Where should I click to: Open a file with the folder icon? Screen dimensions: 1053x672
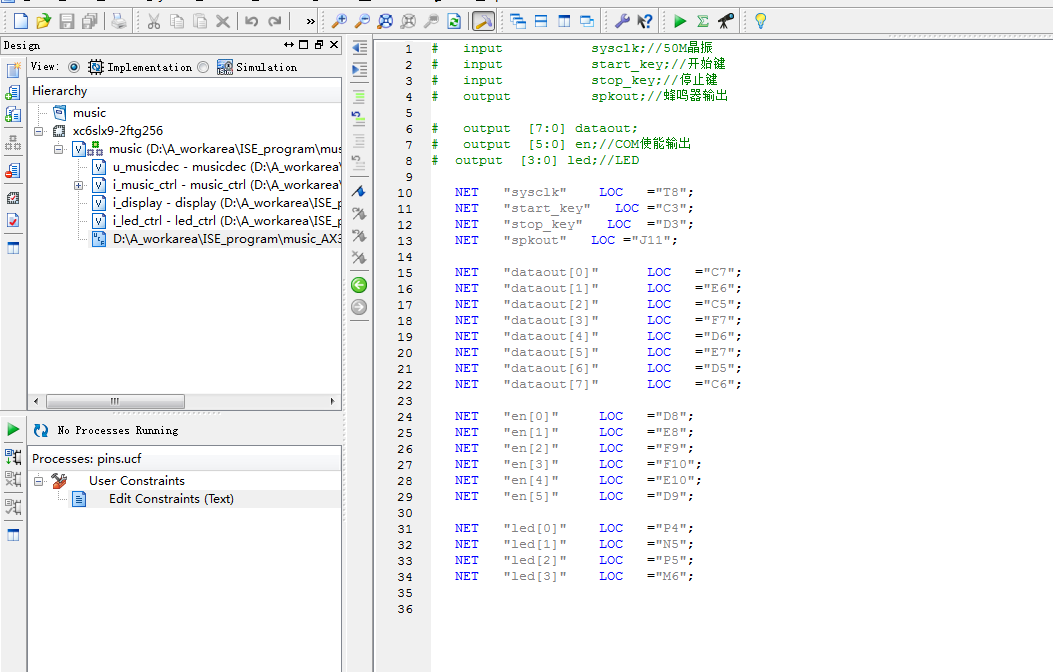point(43,21)
